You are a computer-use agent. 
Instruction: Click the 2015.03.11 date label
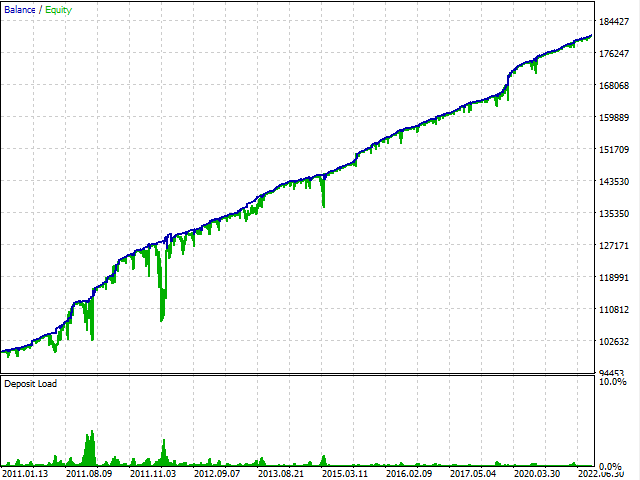345,473
